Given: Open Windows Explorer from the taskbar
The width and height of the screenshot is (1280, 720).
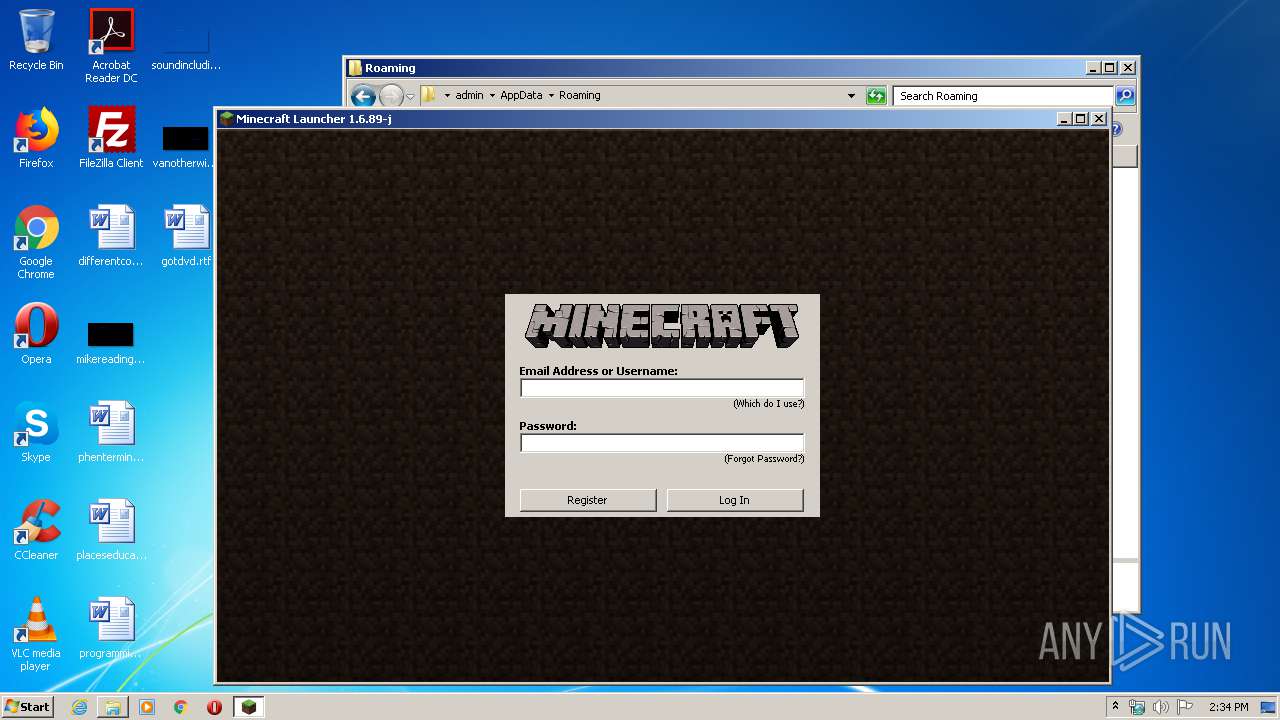Looking at the screenshot, I should pos(113,707).
